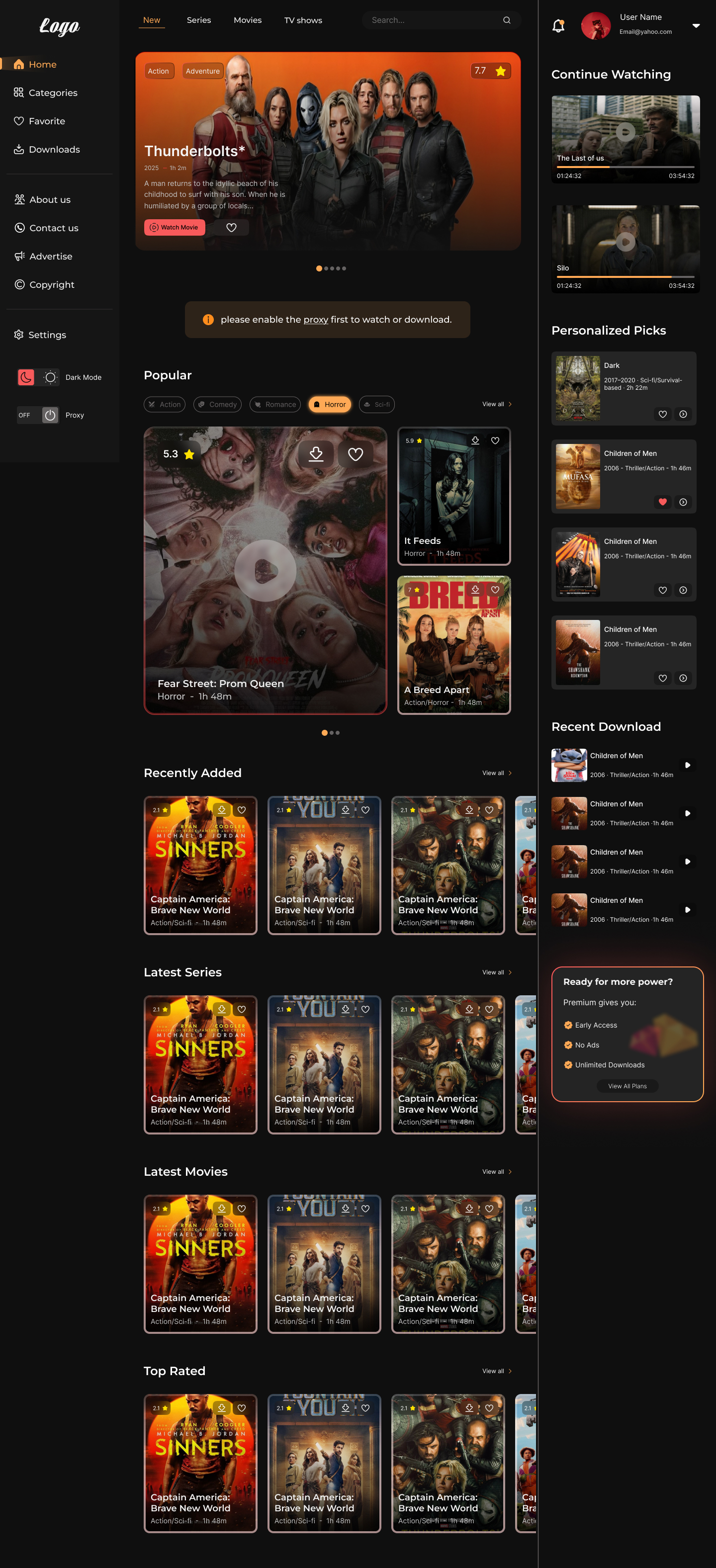Click the Watch Movie button
This screenshot has height=1568, width=716.
(x=175, y=228)
